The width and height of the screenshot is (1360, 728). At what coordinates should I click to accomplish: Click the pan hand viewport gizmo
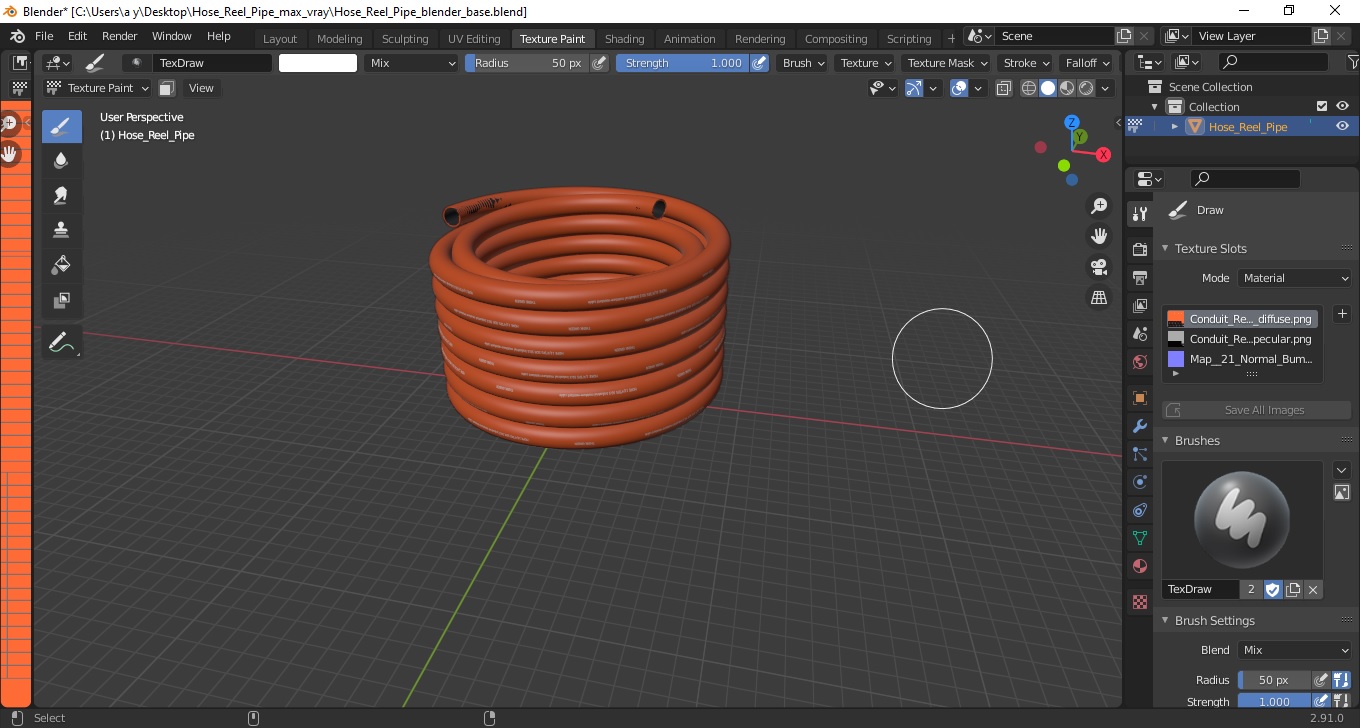pyautogui.click(x=1099, y=236)
